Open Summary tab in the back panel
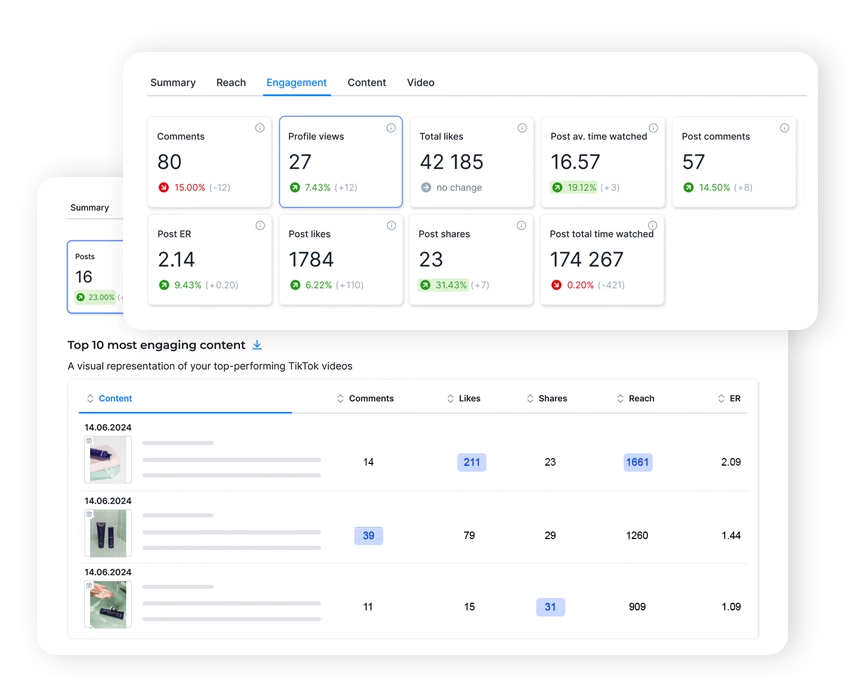Screen dimensions: 850x698 click(x=89, y=208)
